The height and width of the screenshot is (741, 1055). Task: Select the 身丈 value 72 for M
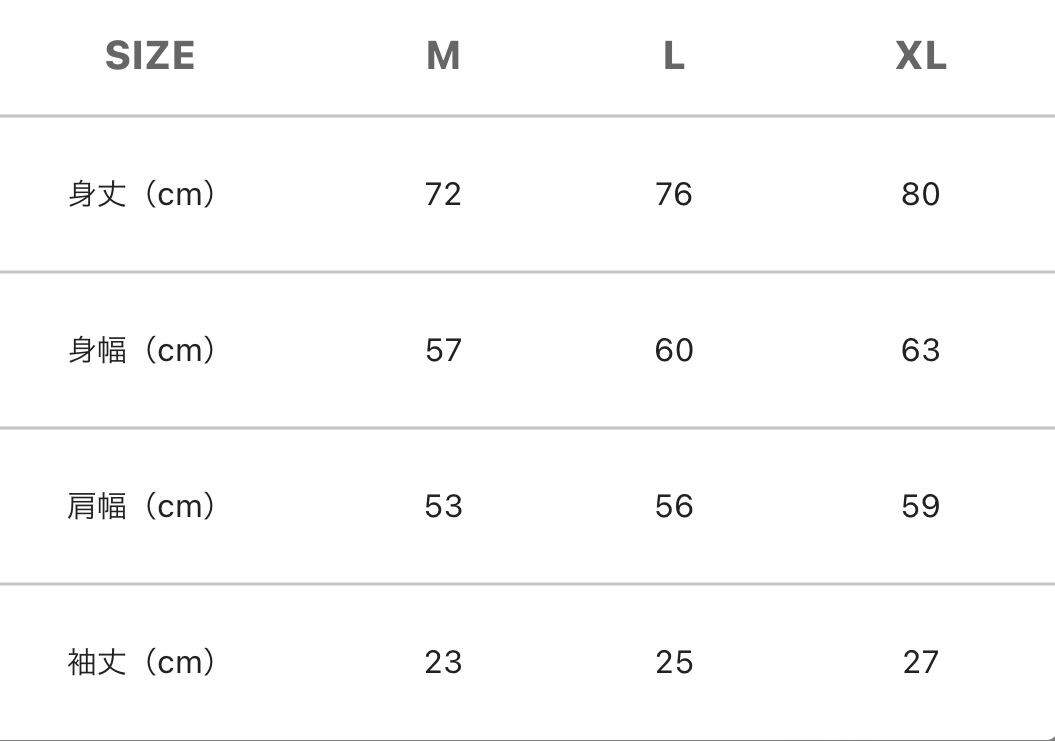(443, 194)
